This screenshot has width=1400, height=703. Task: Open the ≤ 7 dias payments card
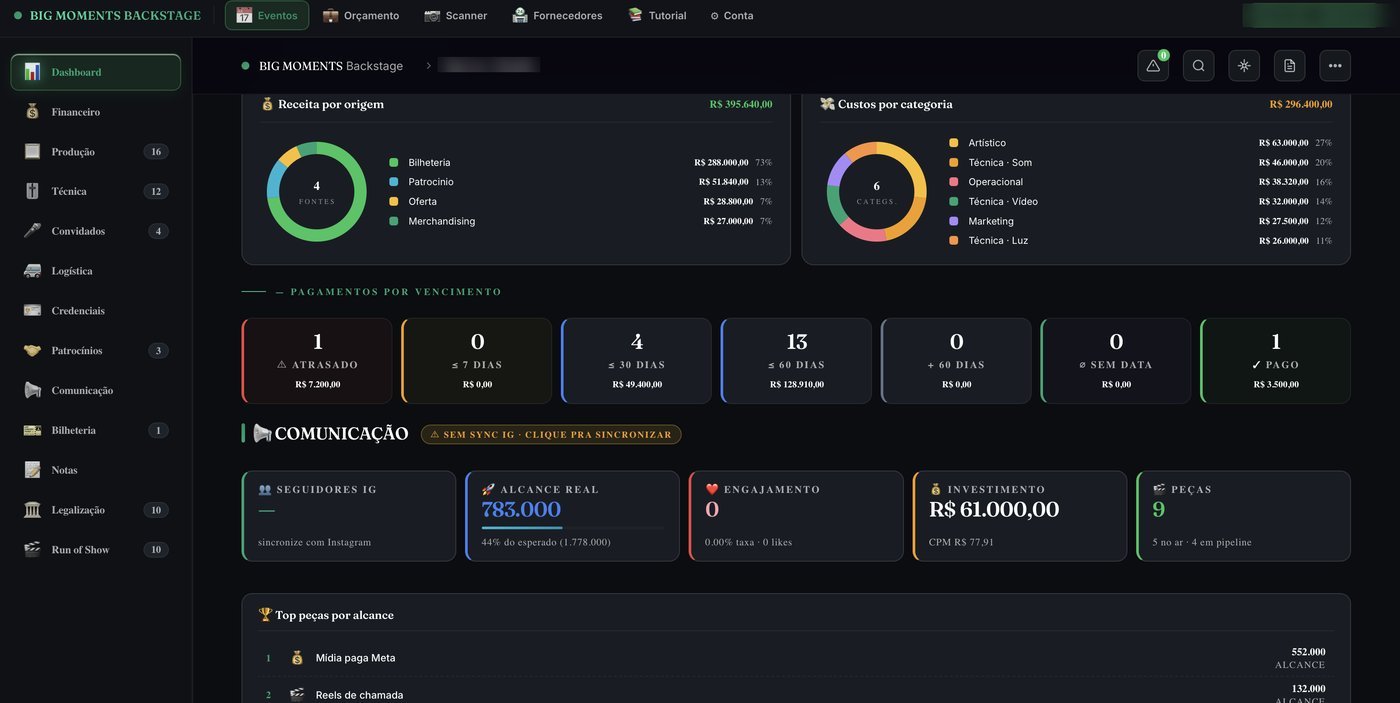pos(477,361)
